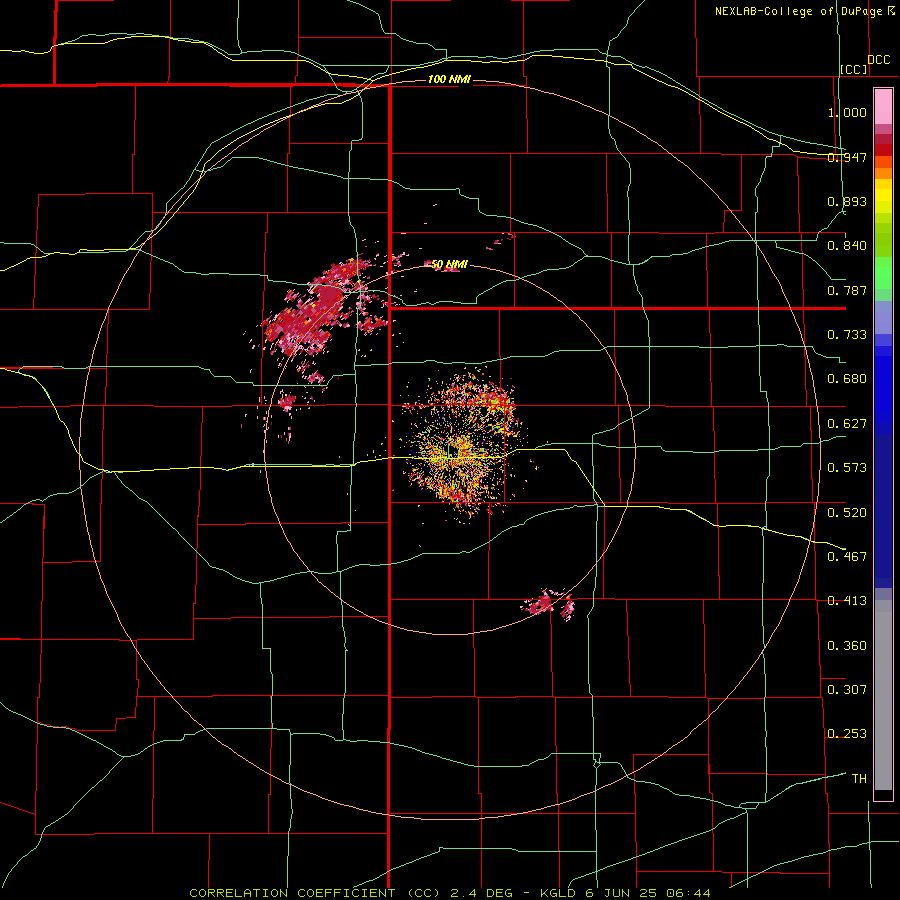Image resolution: width=900 pixels, height=900 pixels.
Task: Select the 0.787 scale value
Action: pyautogui.click(x=847, y=290)
